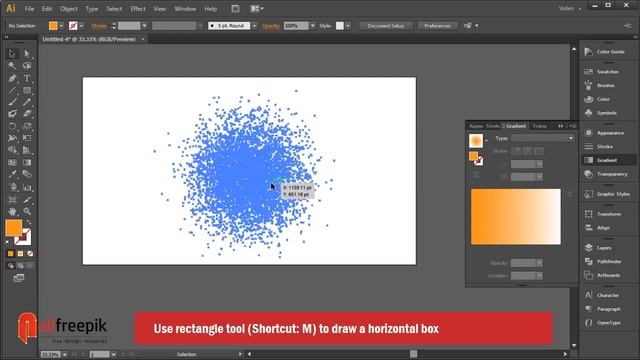
Task: Open the Color Guide panel
Action: pyautogui.click(x=605, y=52)
